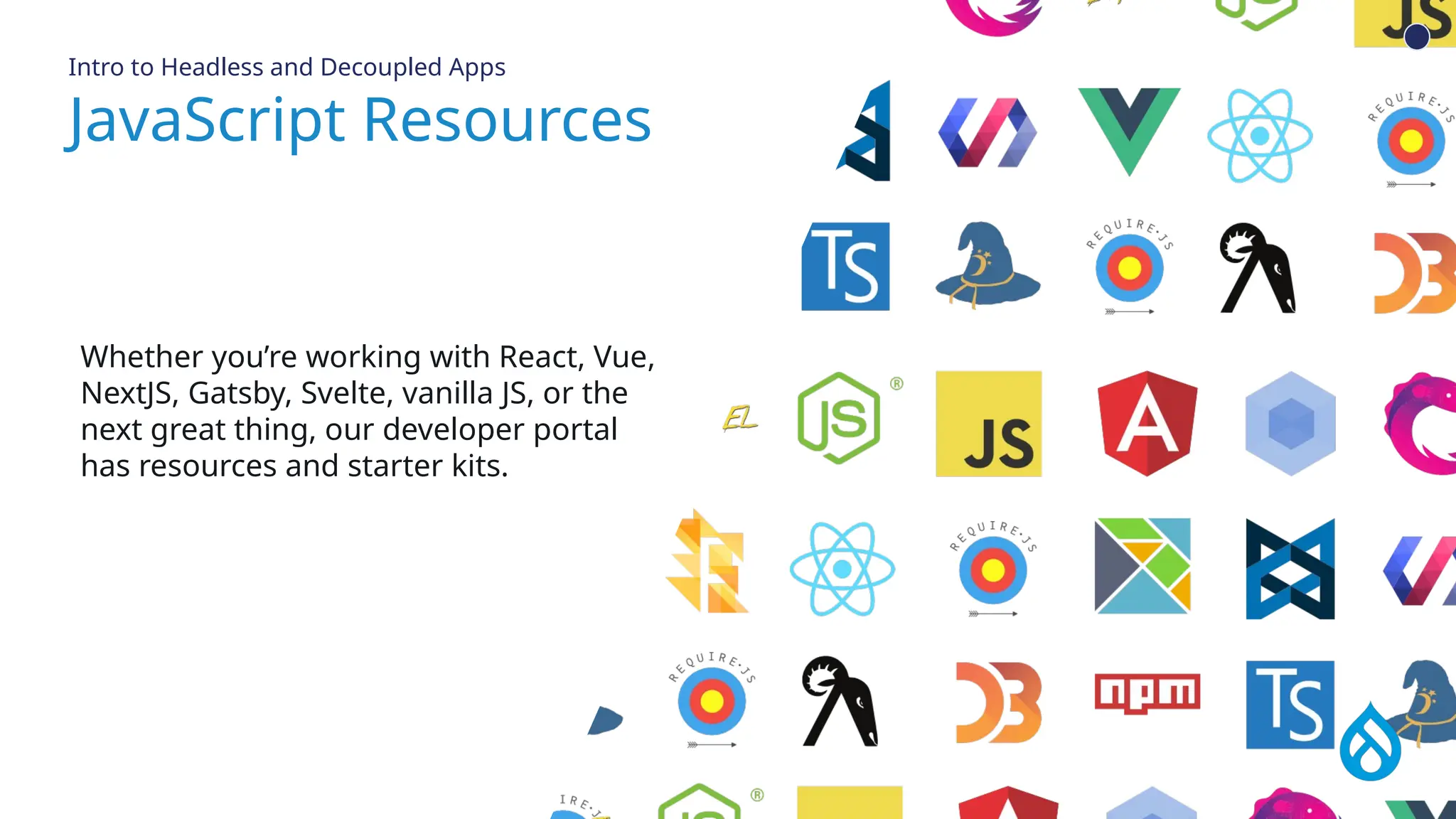1456x819 pixels.
Task: Click the dark navy circle over JS logo
Action: click(1417, 36)
